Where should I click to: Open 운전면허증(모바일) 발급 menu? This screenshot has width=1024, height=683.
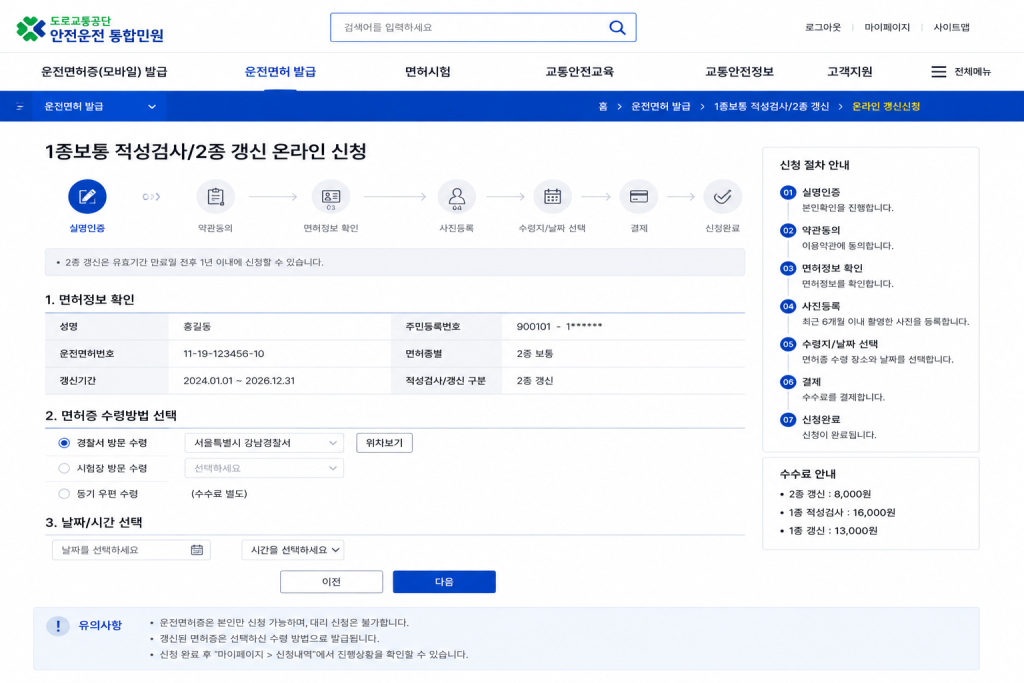pos(104,72)
